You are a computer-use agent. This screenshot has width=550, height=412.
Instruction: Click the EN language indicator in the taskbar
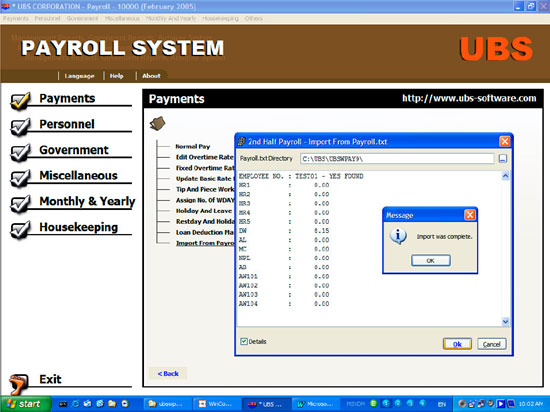click(442, 404)
